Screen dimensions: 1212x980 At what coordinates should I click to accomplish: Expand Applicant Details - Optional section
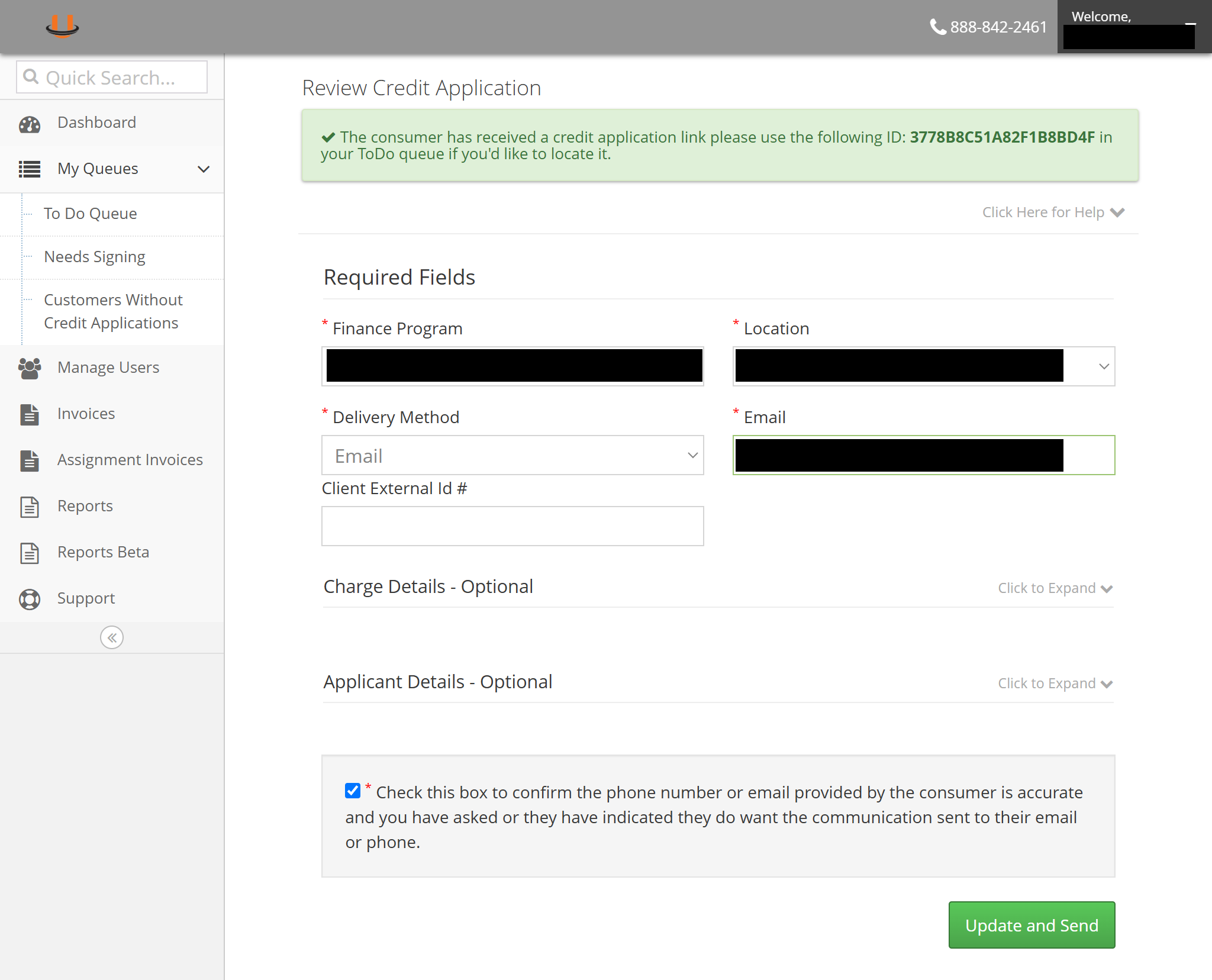tap(1055, 683)
